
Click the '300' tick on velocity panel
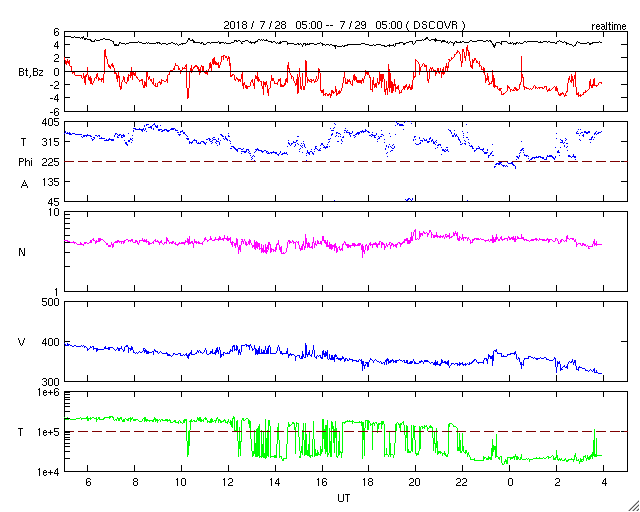point(51,382)
